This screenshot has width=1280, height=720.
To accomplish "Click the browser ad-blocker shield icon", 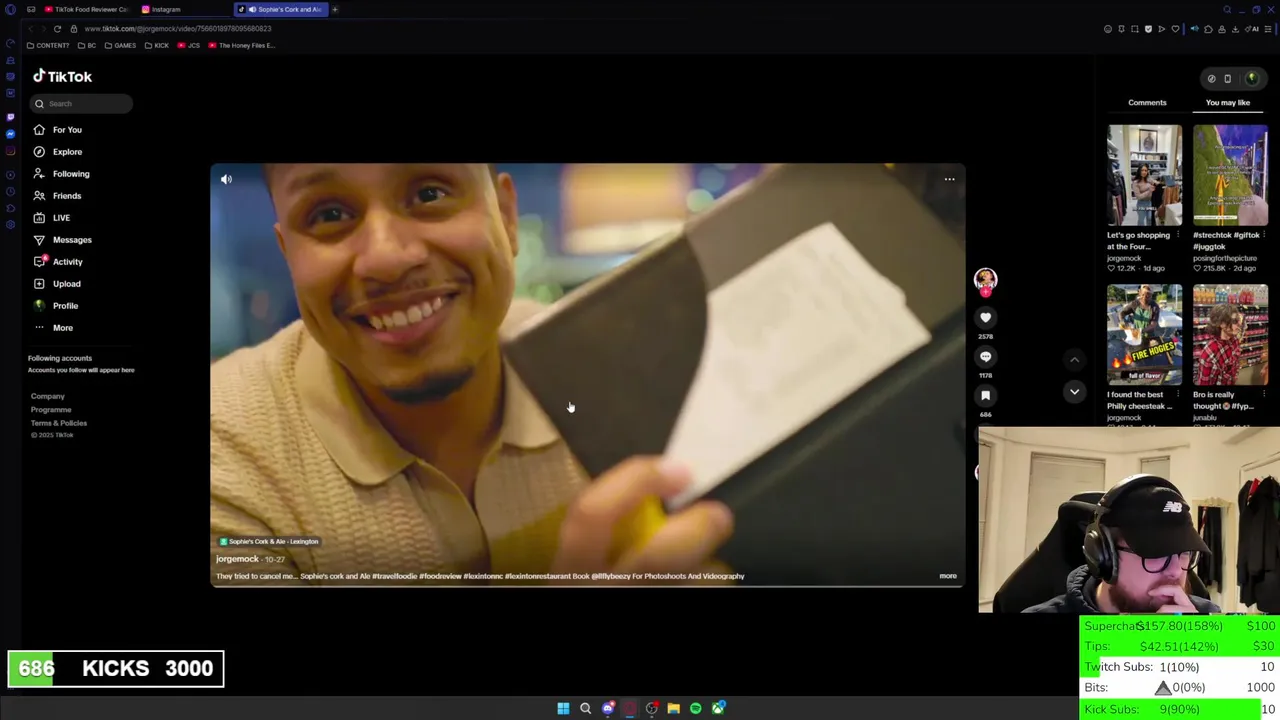I will pyautogui.click(x=1148, y=29).
